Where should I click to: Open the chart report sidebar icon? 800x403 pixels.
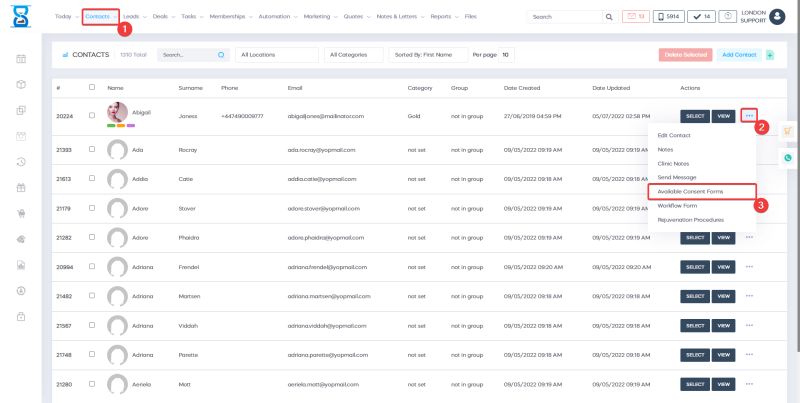(21, 265)
